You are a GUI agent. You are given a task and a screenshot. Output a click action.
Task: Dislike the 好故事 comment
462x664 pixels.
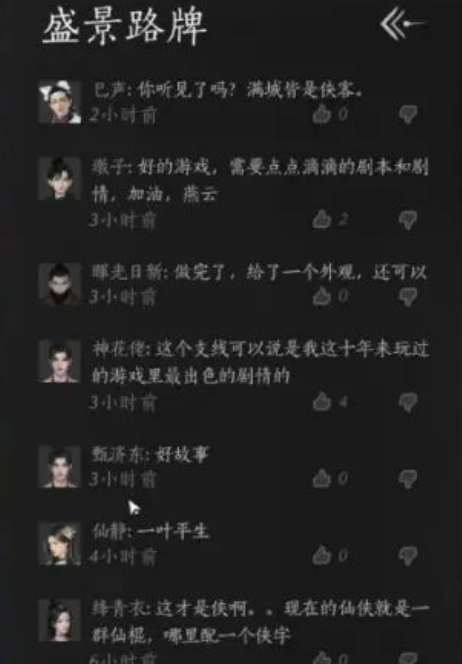click(x=407, y=479)
